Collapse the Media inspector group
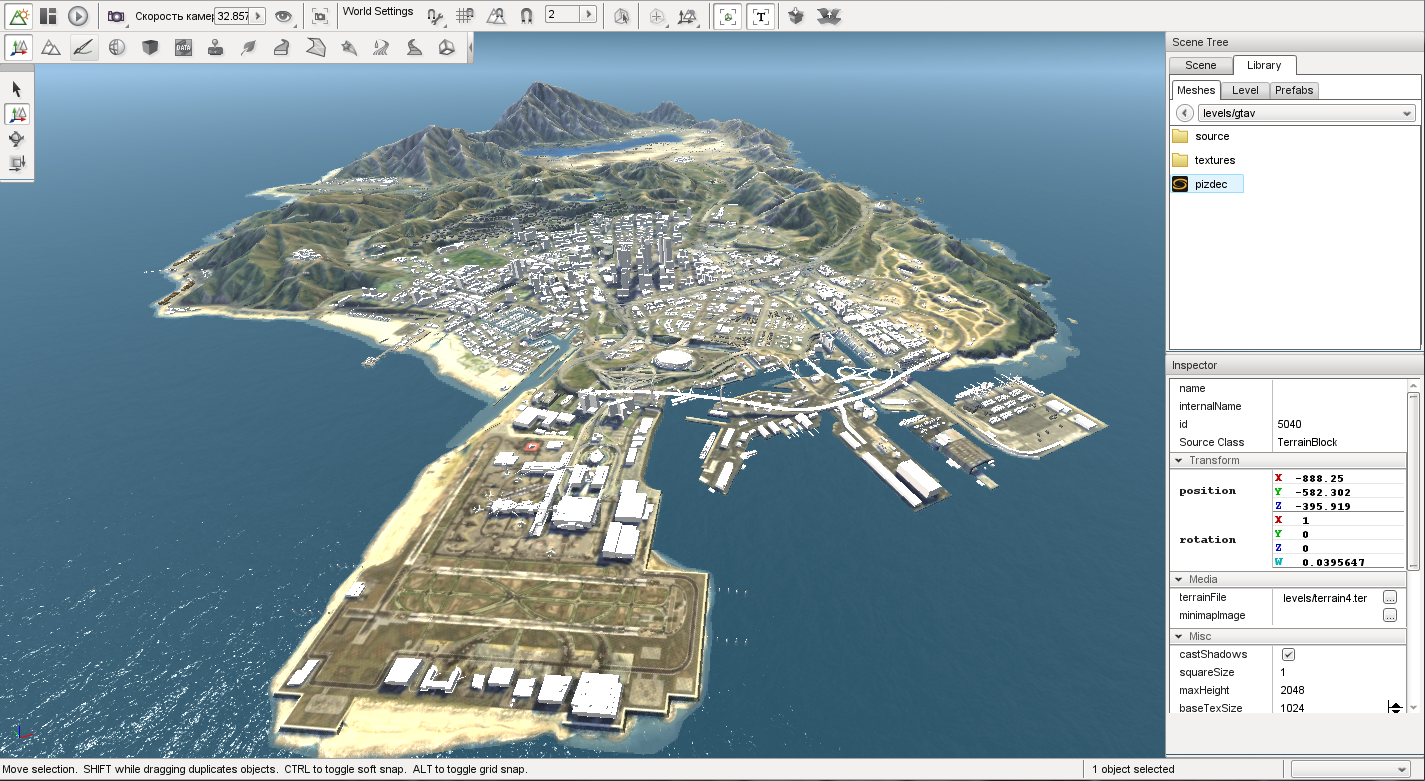The image size is (1425, 781). 1179,579
